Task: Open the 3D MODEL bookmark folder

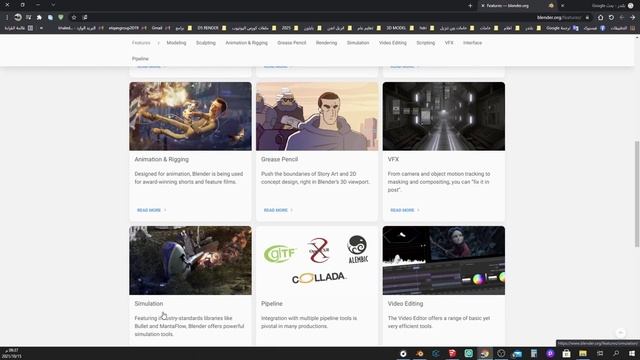Action: tap(400, 28)
